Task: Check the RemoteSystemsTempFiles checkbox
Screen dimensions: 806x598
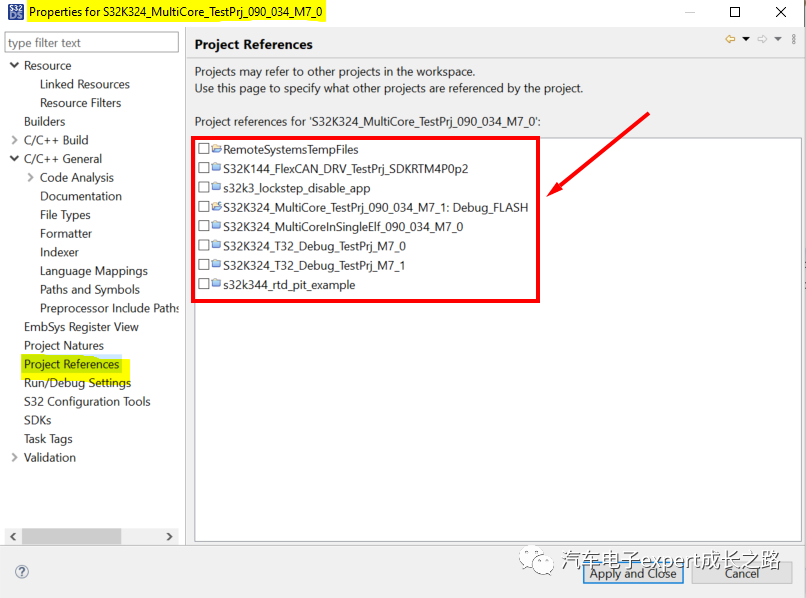Action: tap(204, 149)
